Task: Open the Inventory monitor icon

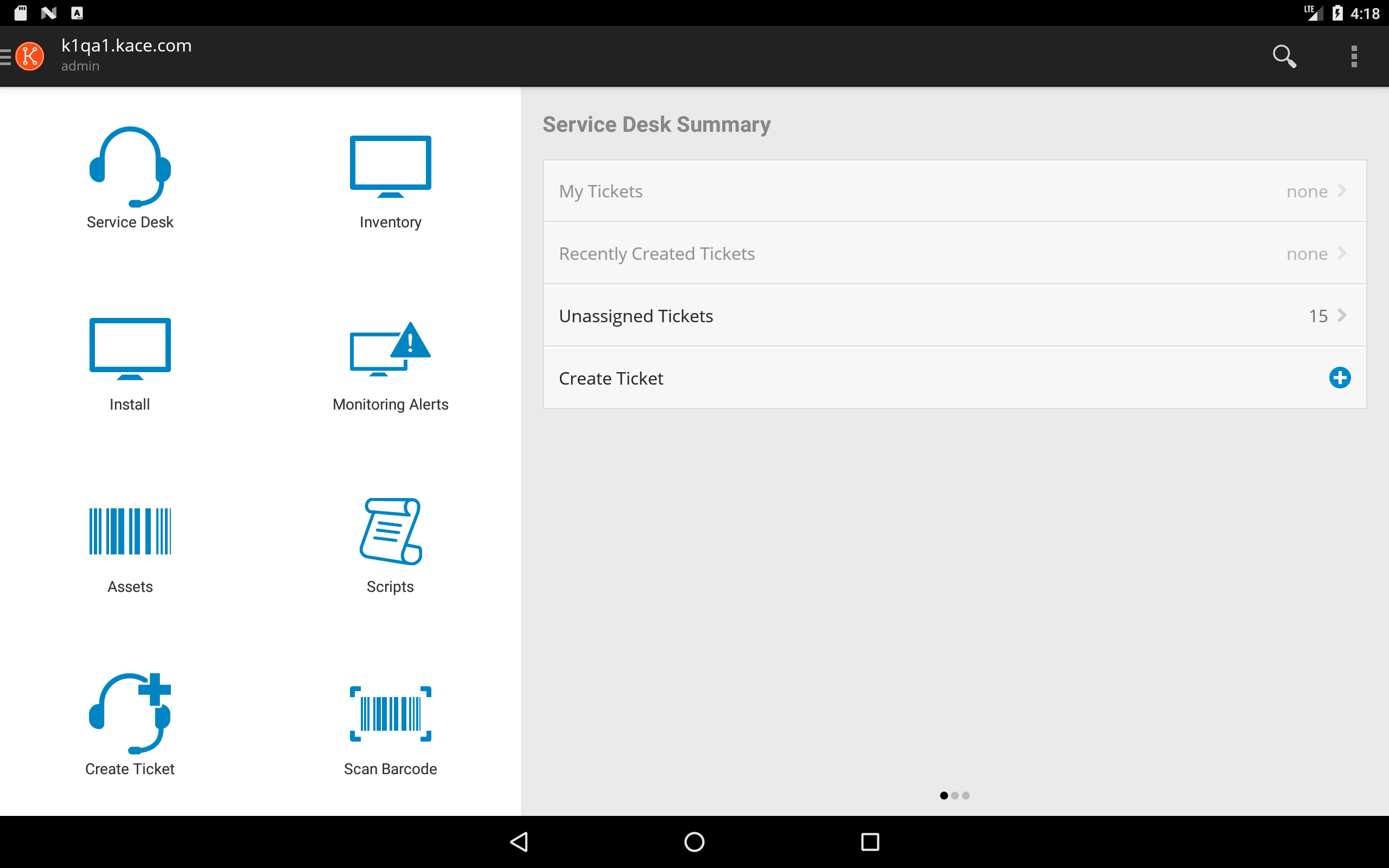Action: pyautogui.click(x=390, y=167)
